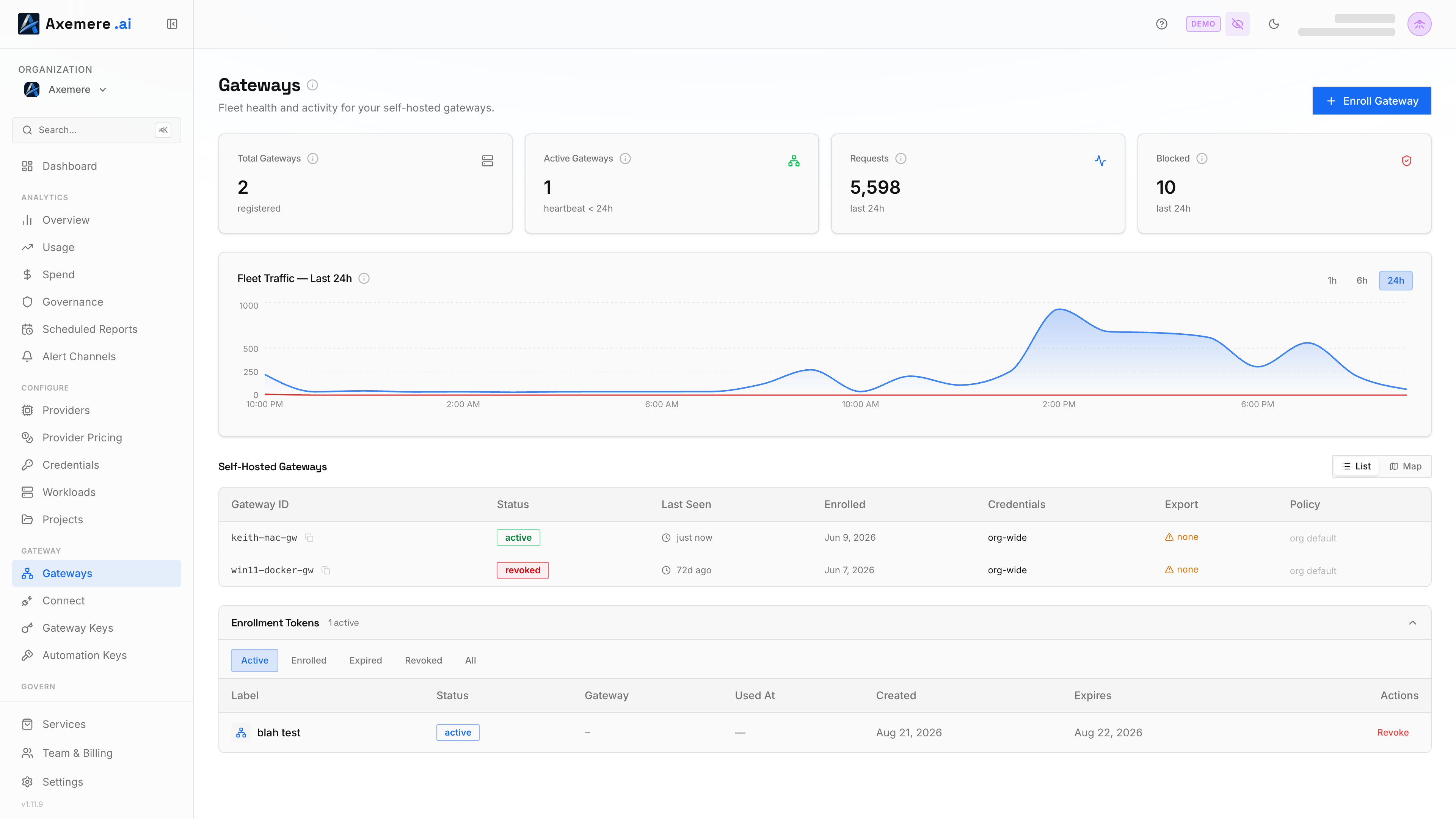1456x819 pixels.
Task: Select the Expired tokens tab
Action: [365, 660]
